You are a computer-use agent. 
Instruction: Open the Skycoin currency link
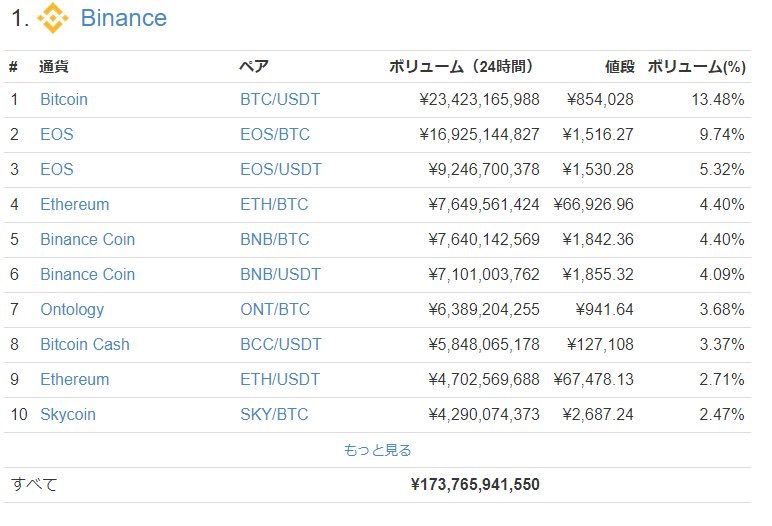[67, 415]
